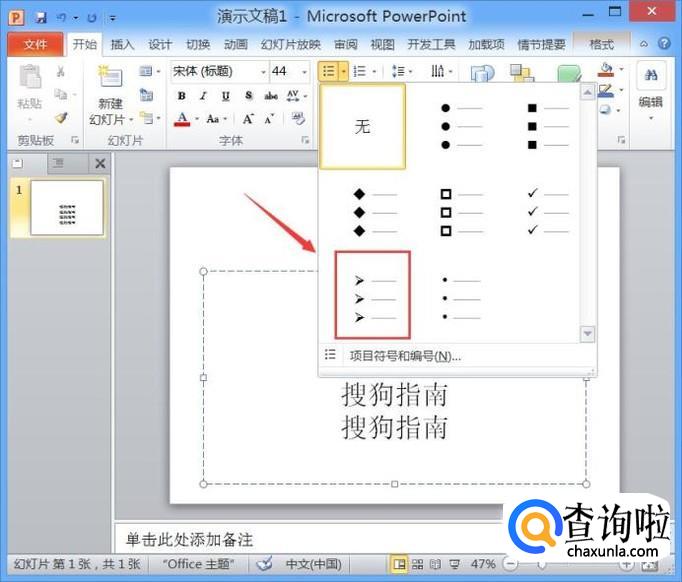Zoom out with minus button
The height and width of the screenshot is (582, 682).
511,565
